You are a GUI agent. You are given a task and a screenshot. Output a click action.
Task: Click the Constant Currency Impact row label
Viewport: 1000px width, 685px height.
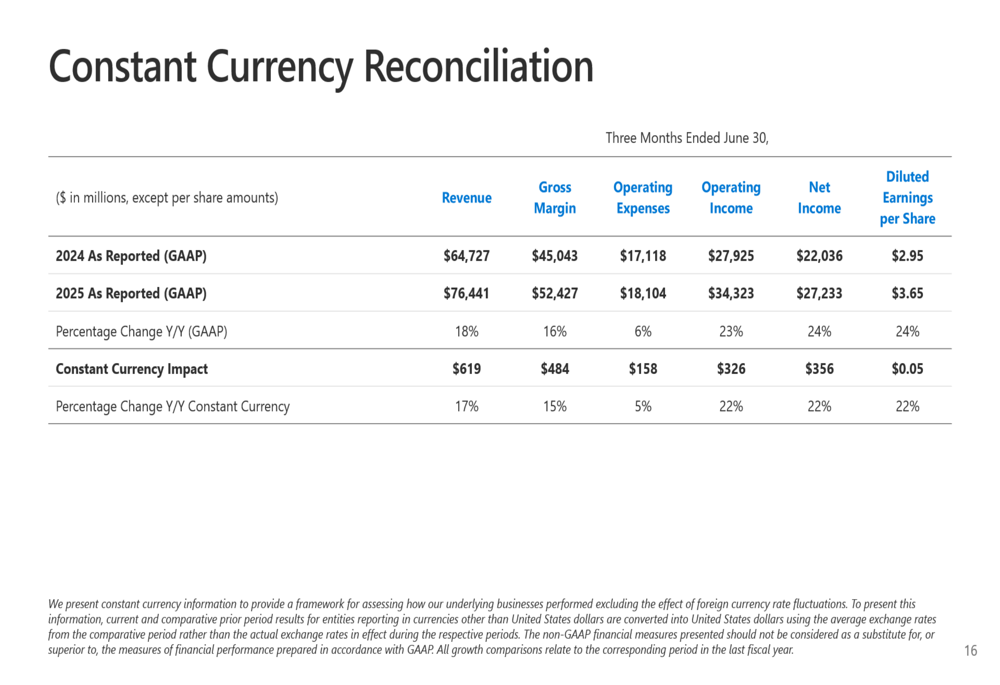[x=131, y=369]
